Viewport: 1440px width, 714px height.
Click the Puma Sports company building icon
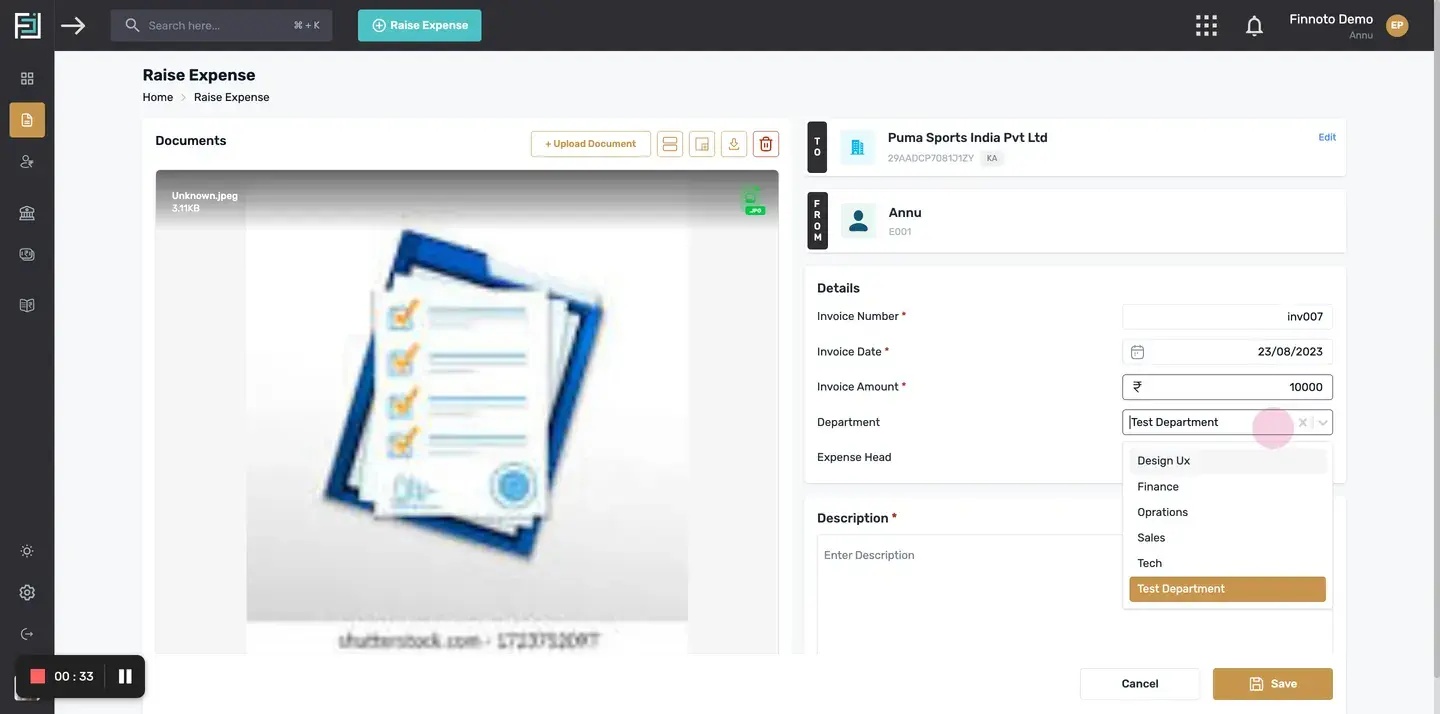click(x=857, y=147)
